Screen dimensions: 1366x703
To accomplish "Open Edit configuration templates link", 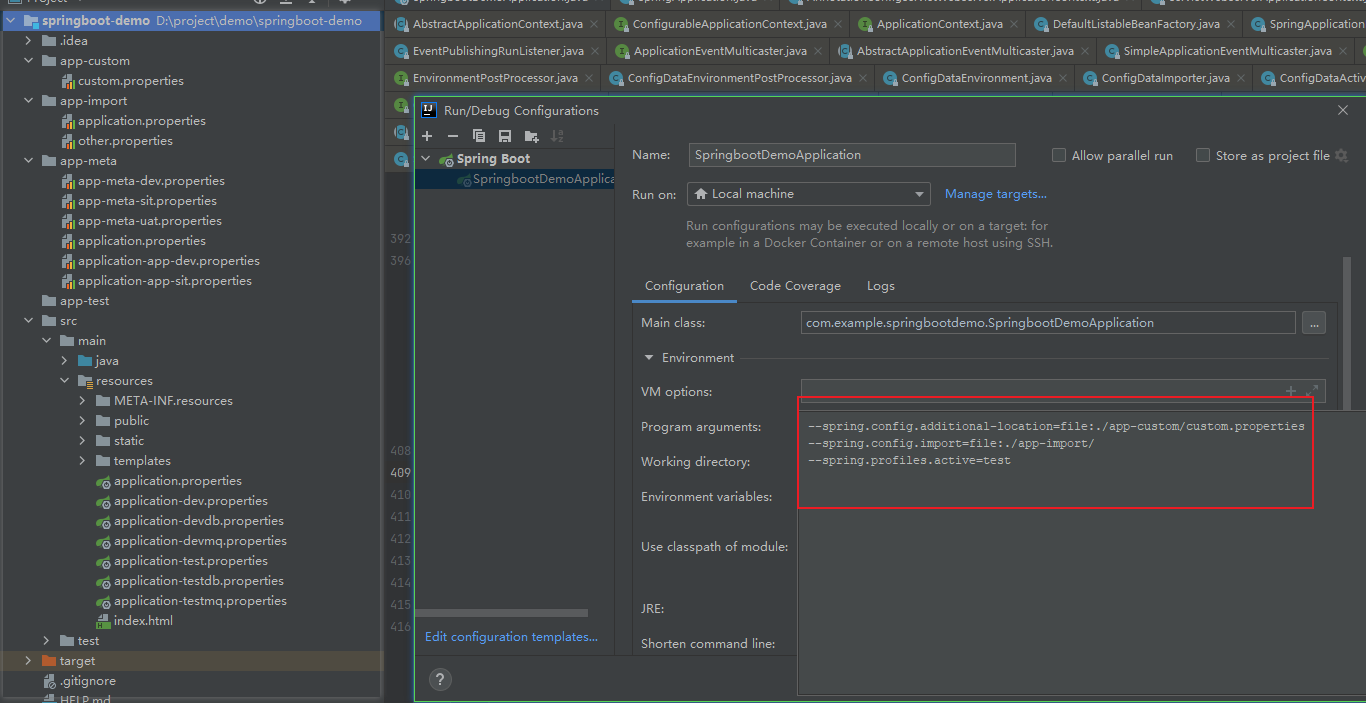I will point(511,637).
